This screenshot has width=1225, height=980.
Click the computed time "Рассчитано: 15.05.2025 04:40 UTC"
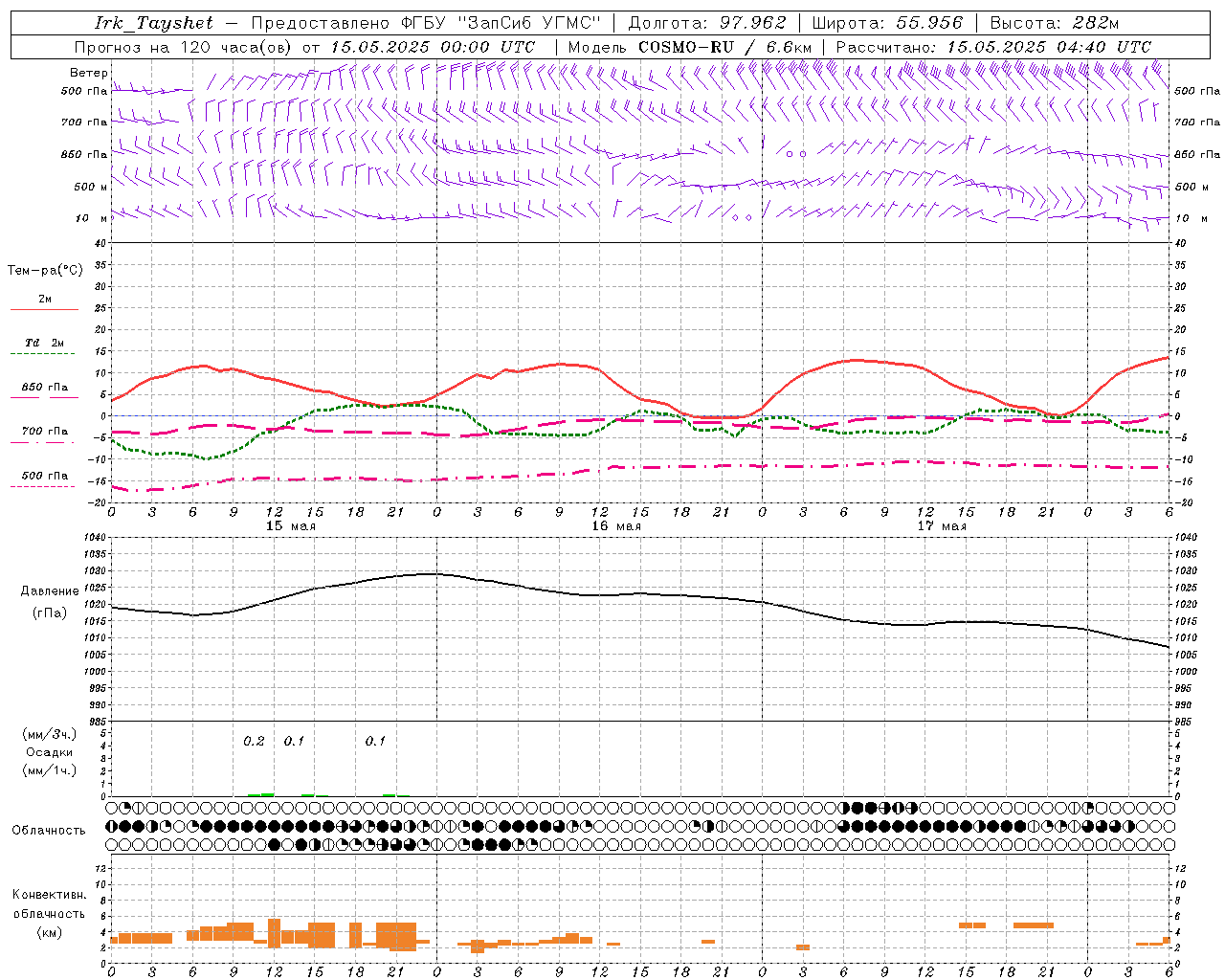coord(993,47)
